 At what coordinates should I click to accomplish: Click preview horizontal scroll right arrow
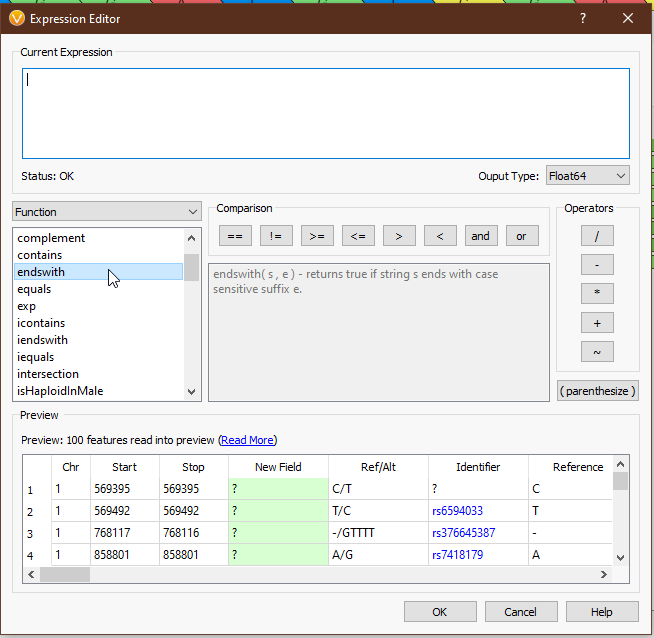604,575
